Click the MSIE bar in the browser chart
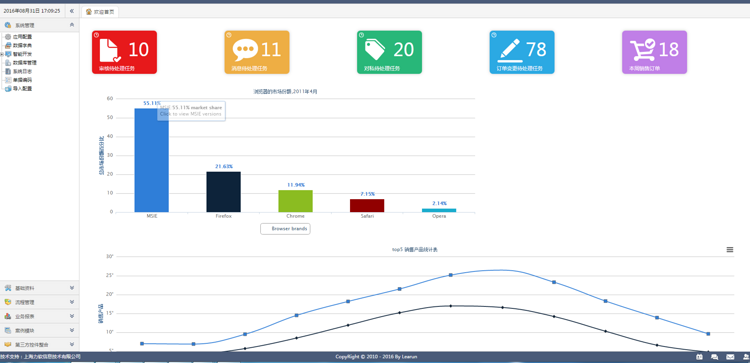Image resolution: width=750 pixels, height=363 pixels. pyautogui.click(x=152, y=160)
